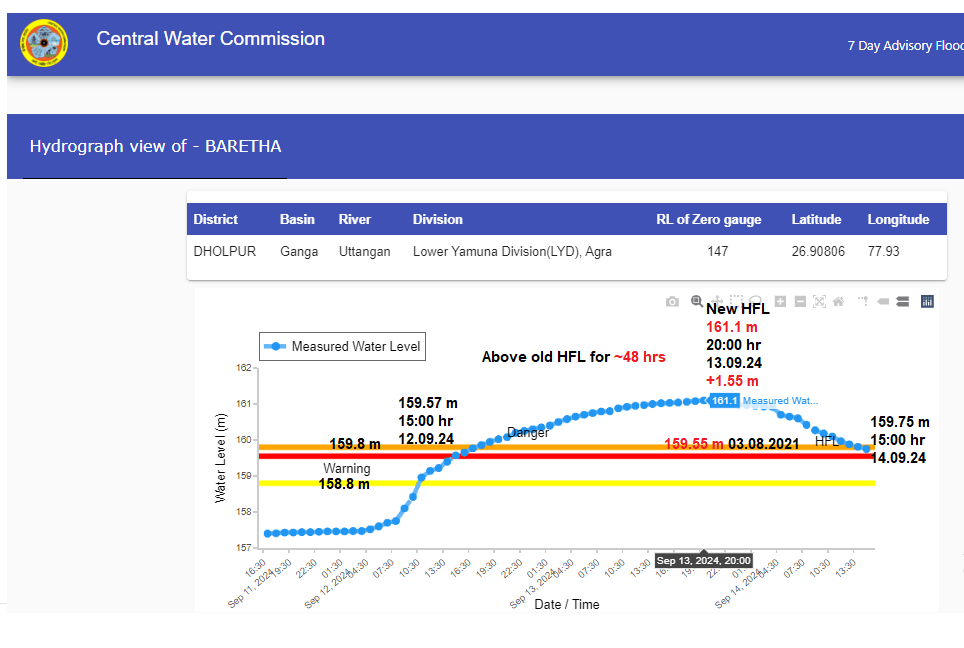The width and height of the screenshot is (964, 648).
Task: Click the 161.1 peak data point marker
Action: pyautogui.click(x=703, y=400)
